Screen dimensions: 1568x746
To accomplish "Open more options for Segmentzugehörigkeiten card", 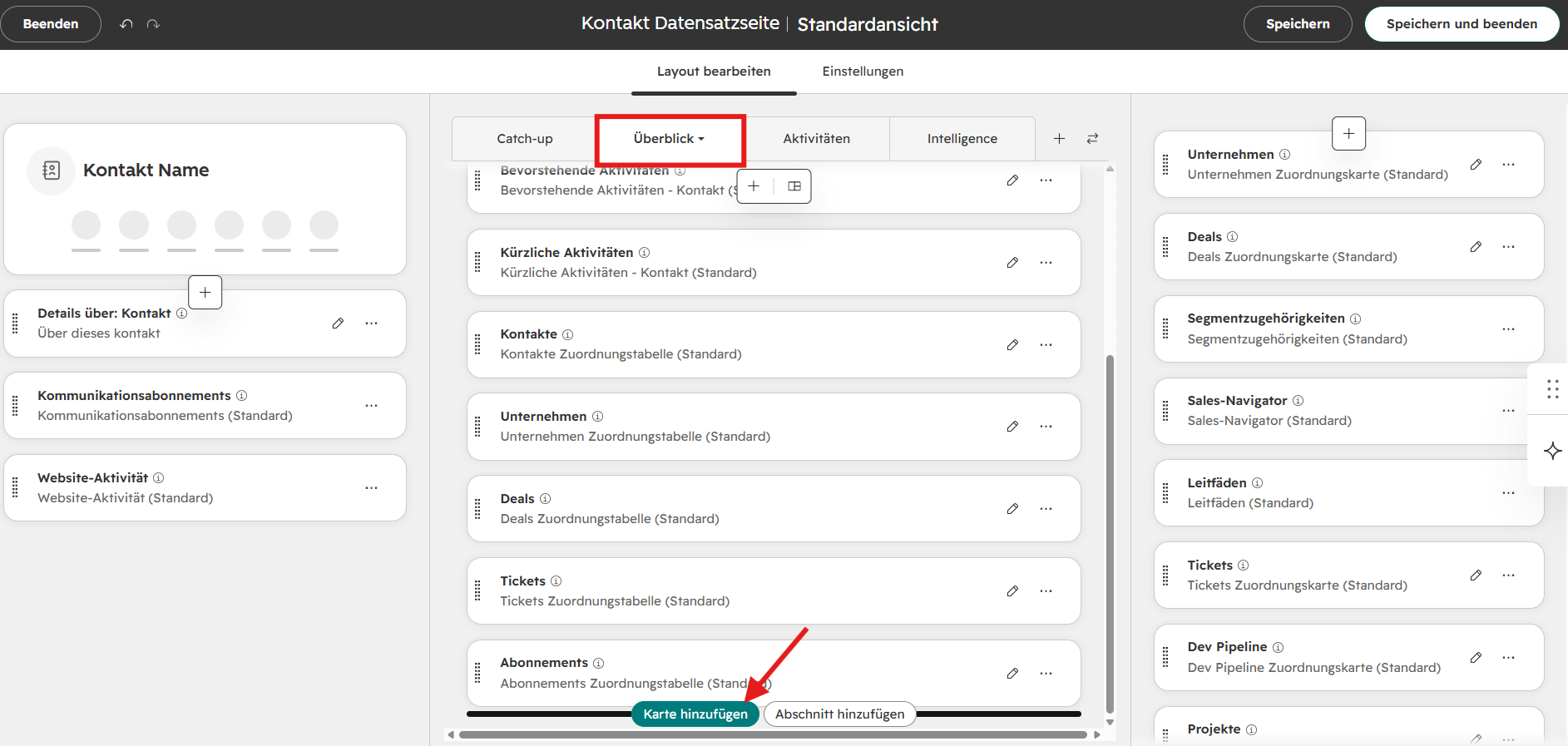I will 1508,329.
